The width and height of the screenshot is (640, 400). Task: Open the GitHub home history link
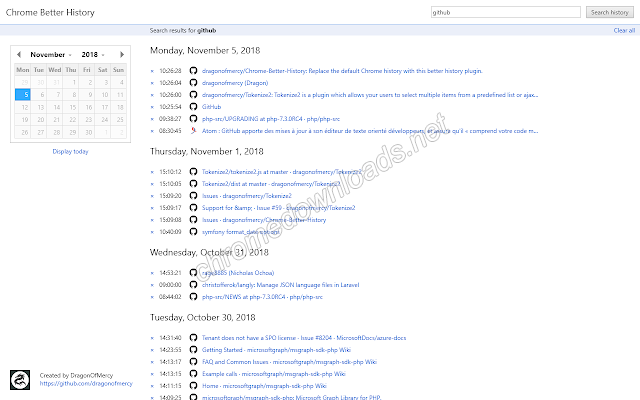(211, 107)
